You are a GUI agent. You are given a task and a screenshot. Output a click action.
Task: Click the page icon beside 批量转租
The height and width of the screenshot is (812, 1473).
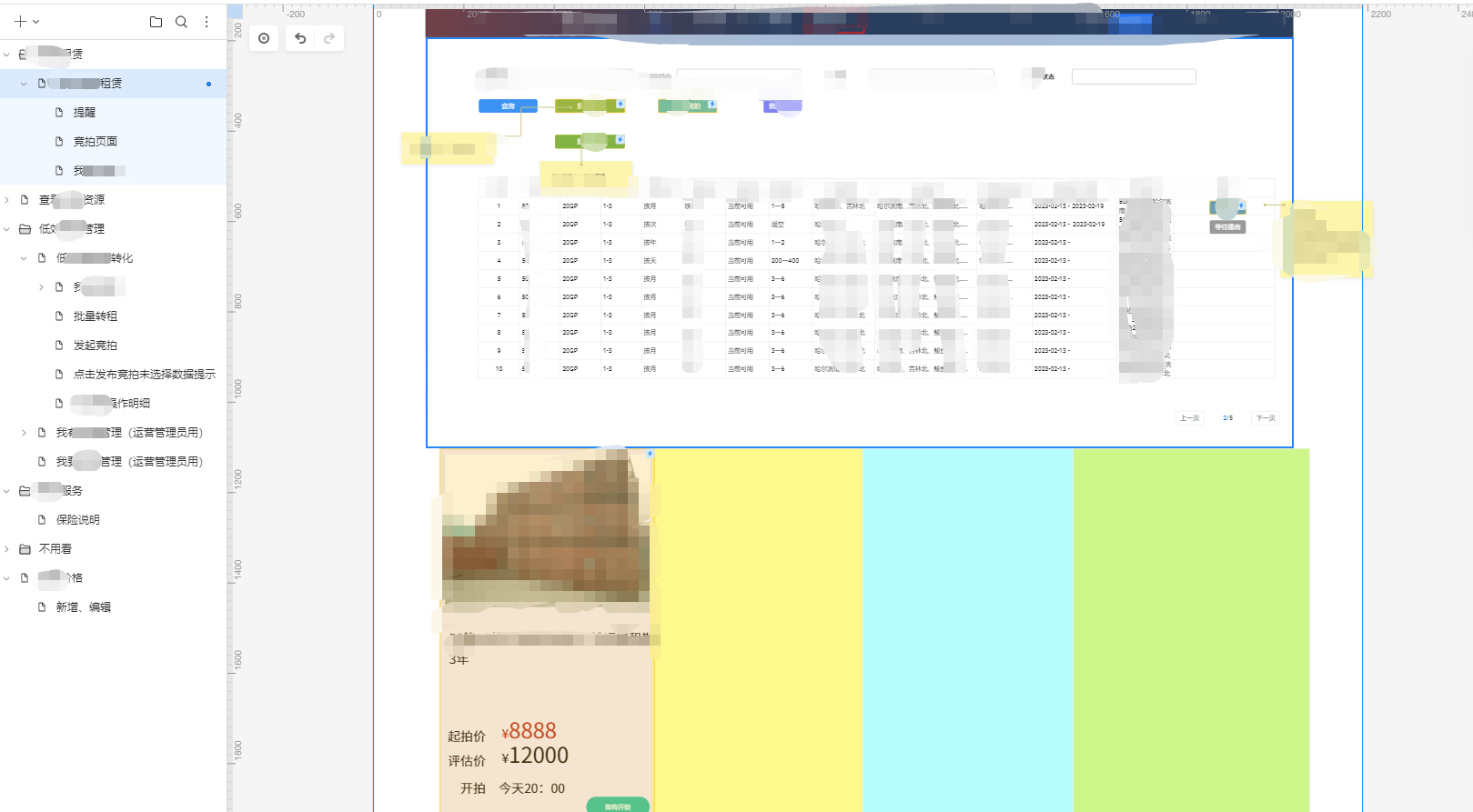(x=59, y=316)
